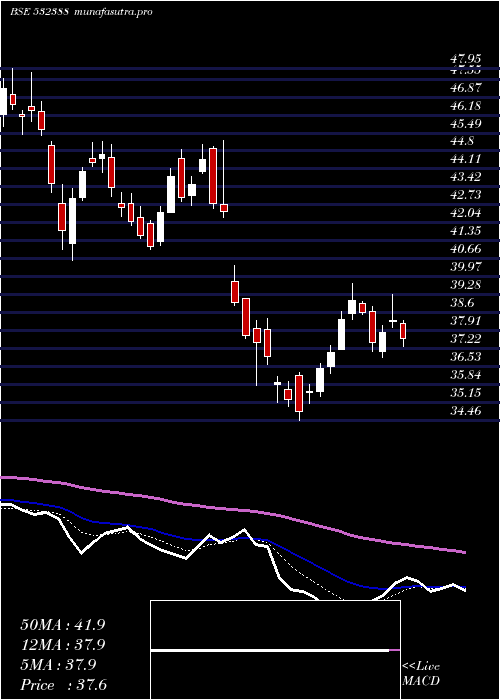Click the 42.73 price axis label

tap(466, 195)
